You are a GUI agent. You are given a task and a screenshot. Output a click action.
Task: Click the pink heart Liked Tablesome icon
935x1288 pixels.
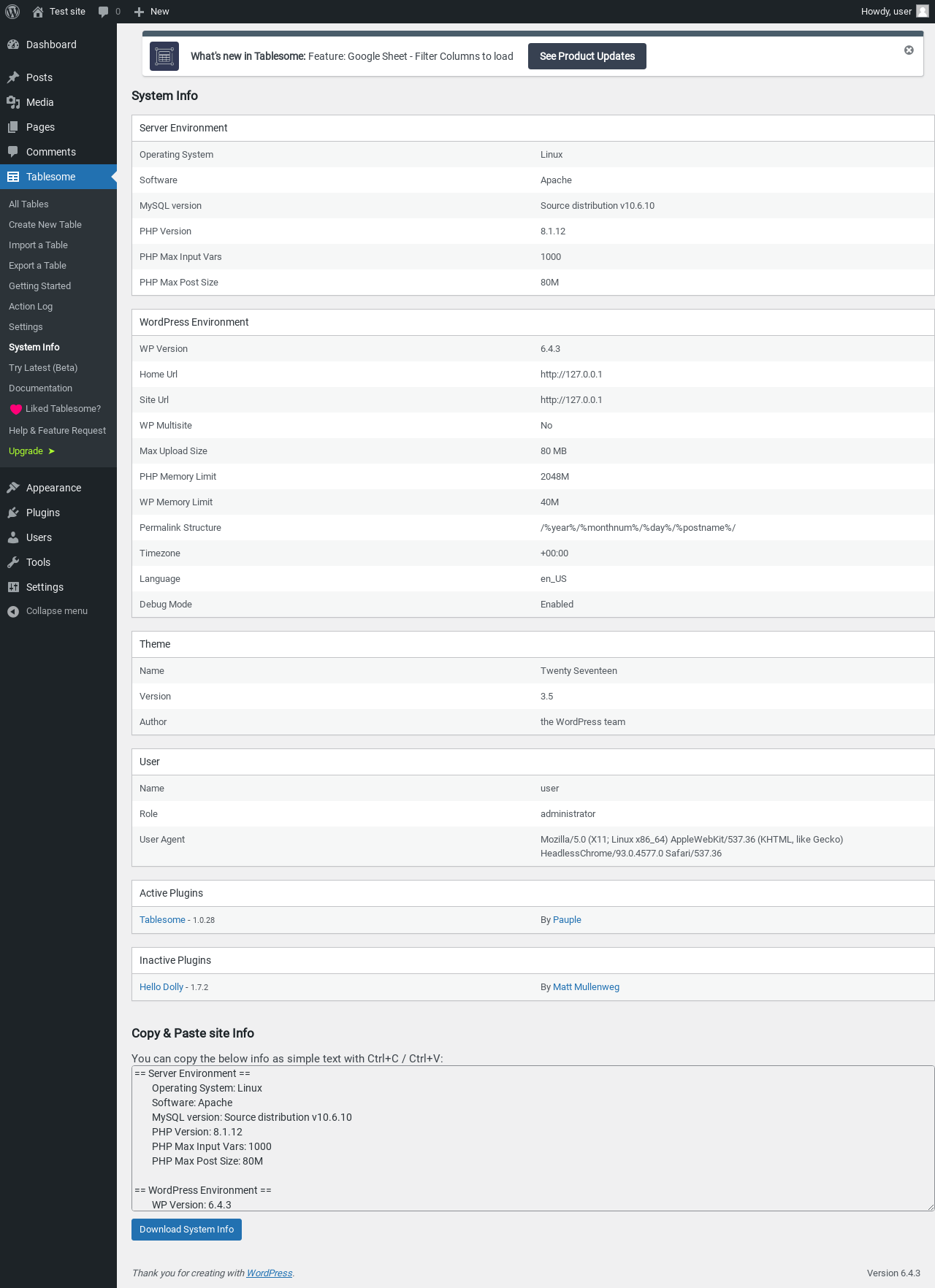[x=15, y=409]
